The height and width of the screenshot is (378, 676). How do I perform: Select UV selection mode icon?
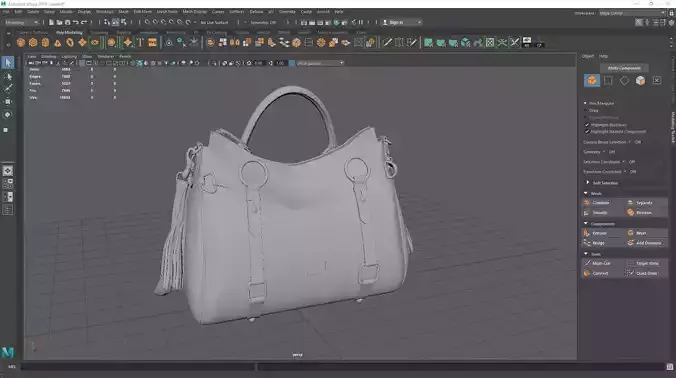tap(657, 81)
